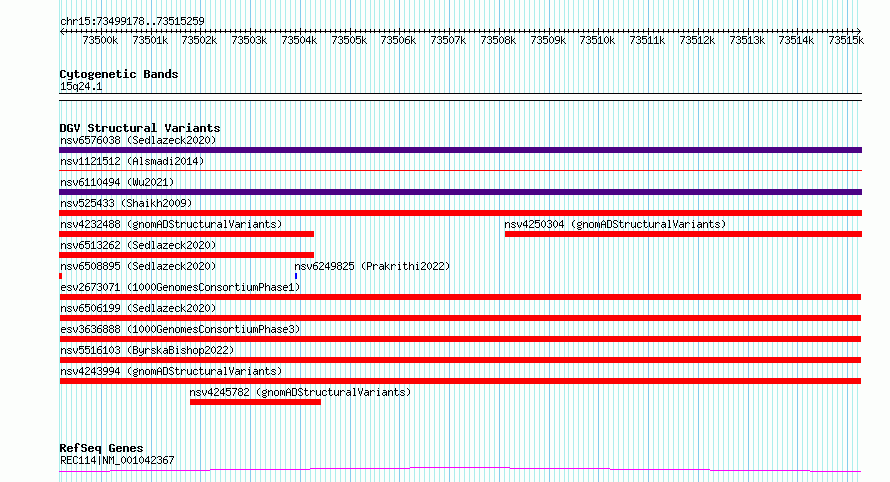Image resolution: width=890 pixels, height=482 pixels.
Task: Open variant nsv525433 (Shaikh2009) label
Action: pyautogui.click(x=126, y=203)
